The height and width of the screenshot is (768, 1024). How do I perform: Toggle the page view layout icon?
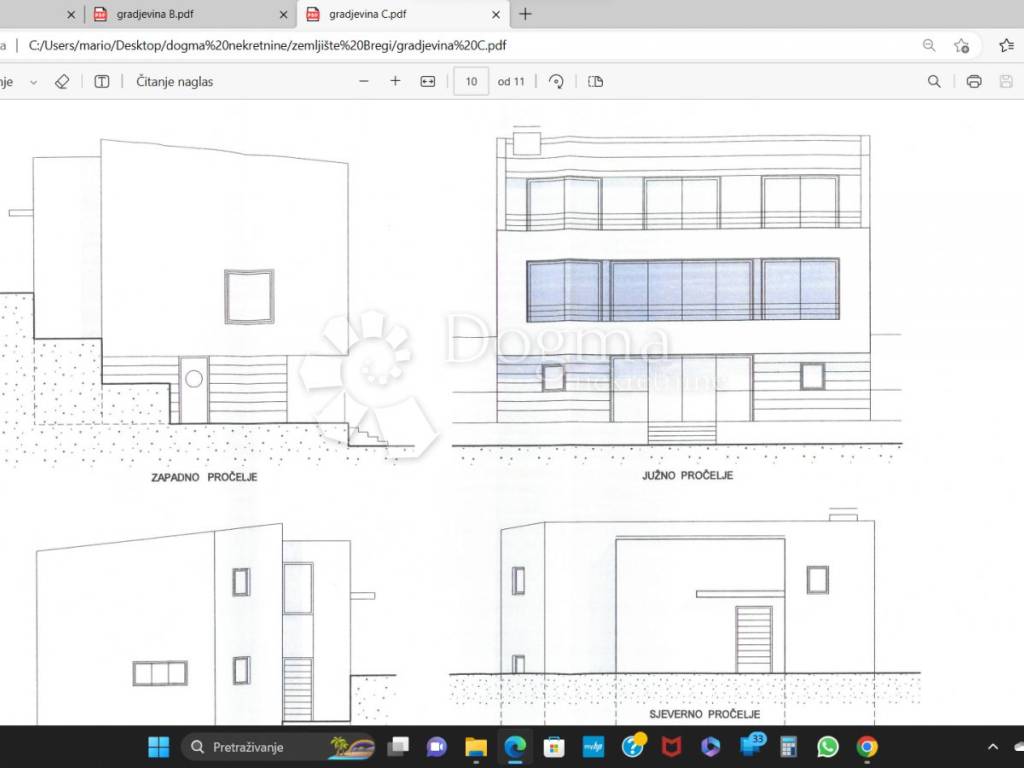(x=596, y=82)
